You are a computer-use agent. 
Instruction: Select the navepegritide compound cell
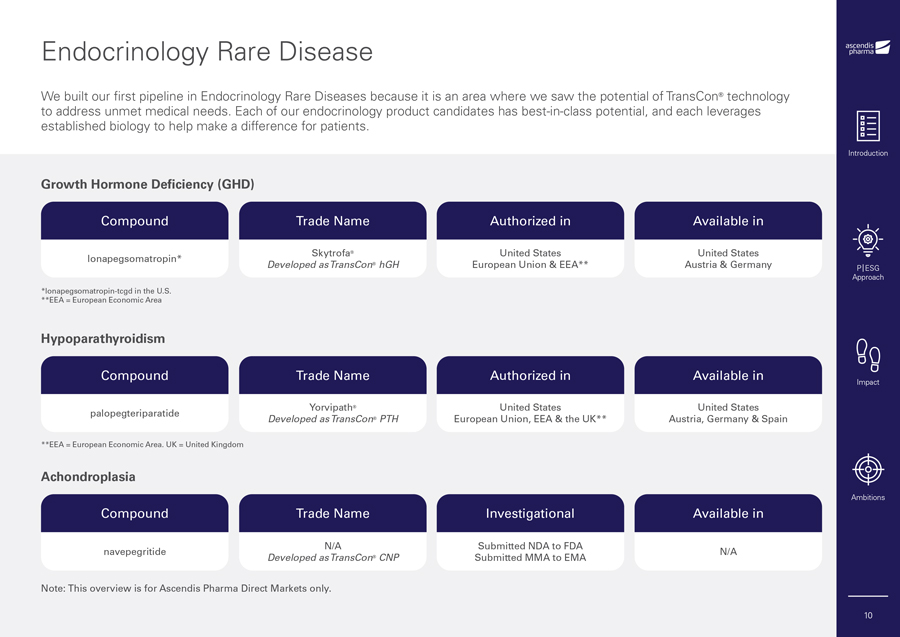coord(135,551)
